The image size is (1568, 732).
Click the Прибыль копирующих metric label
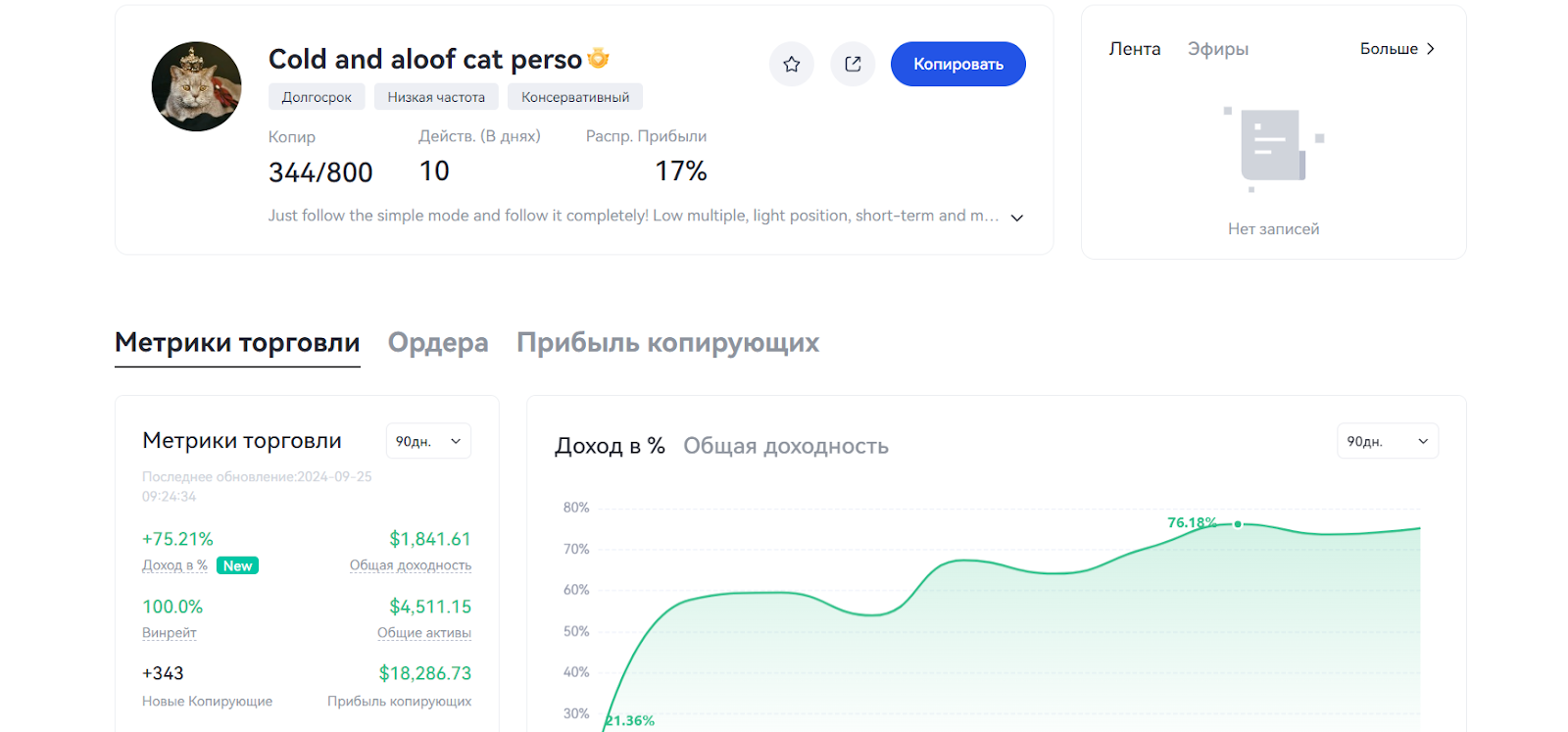pyautogui.click(x=399, y=702)
